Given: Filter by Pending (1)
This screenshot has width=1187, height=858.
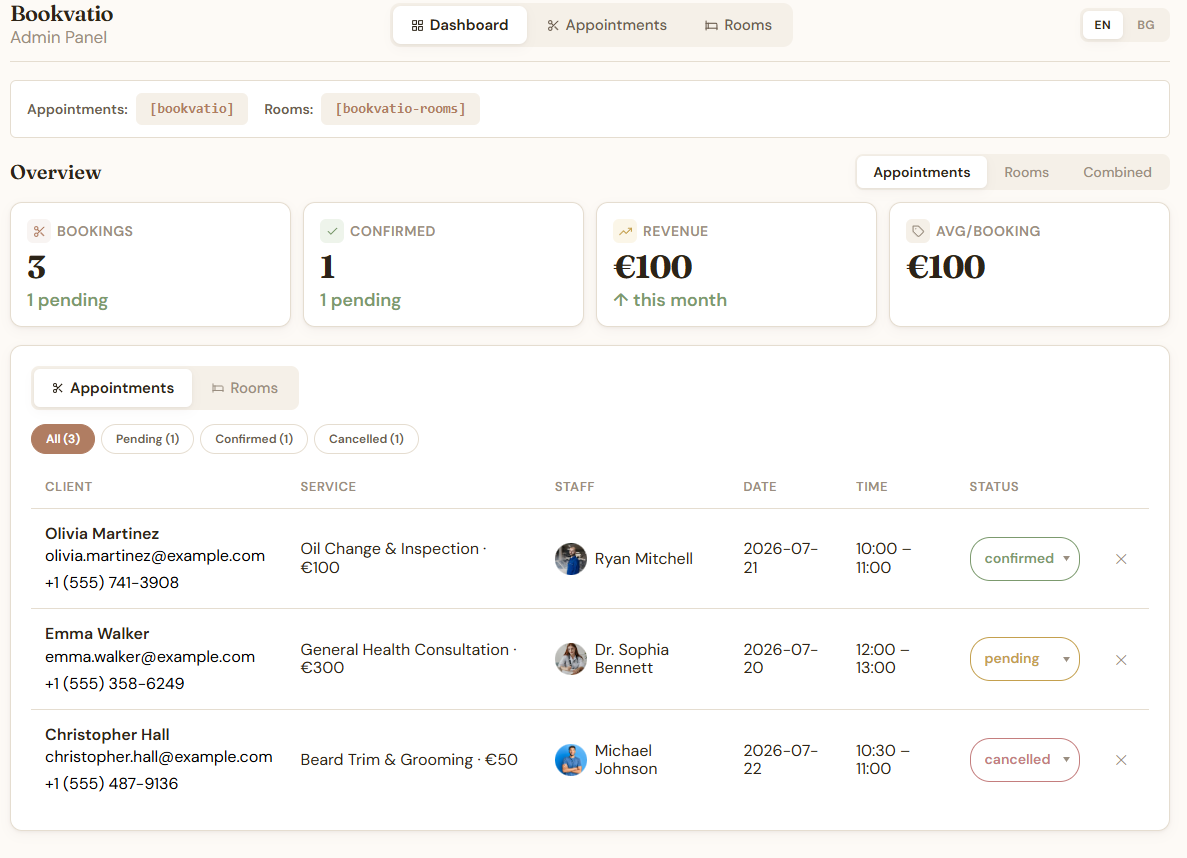Looking at the screenshot, I should point(148,439).
